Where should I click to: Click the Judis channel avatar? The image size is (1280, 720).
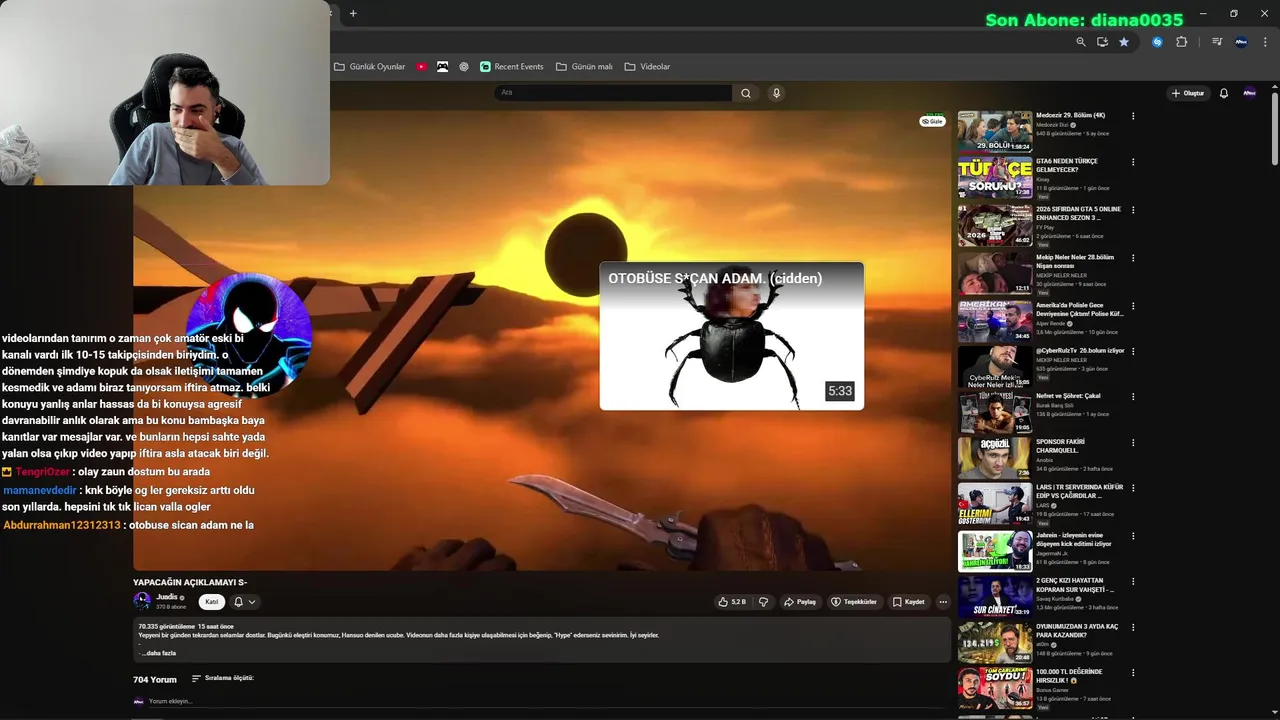click(x=142, y=601)
